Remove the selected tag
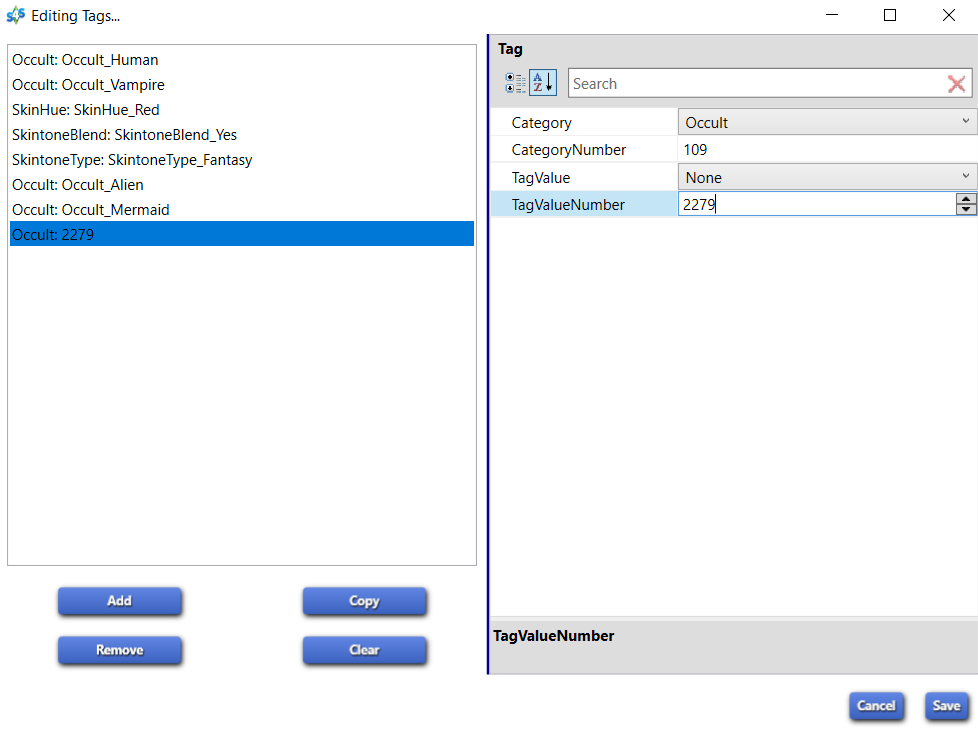Screen dimensions: 978x737 tap(120, 650)
